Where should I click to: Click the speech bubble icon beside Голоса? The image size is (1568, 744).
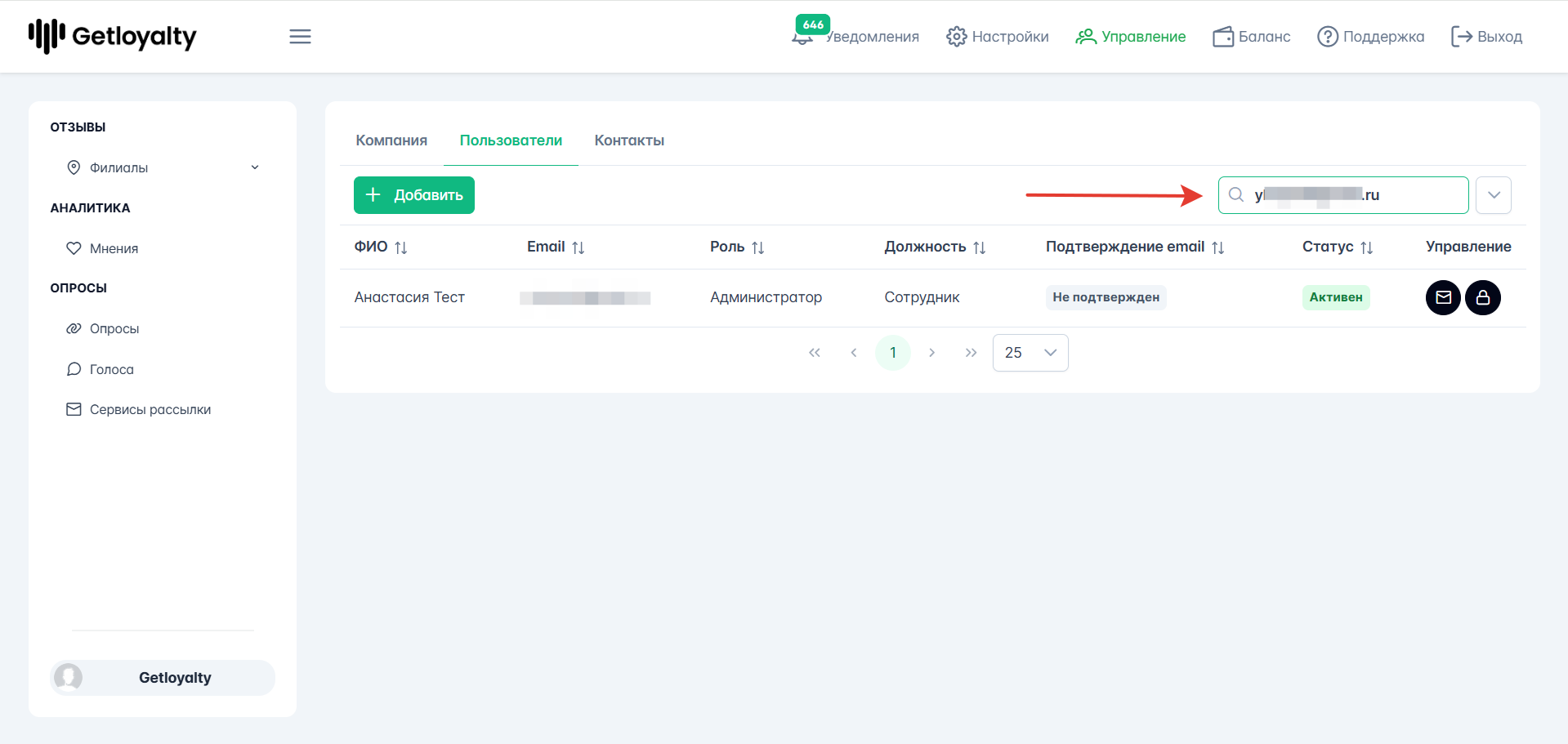click(x=74, y=369)
